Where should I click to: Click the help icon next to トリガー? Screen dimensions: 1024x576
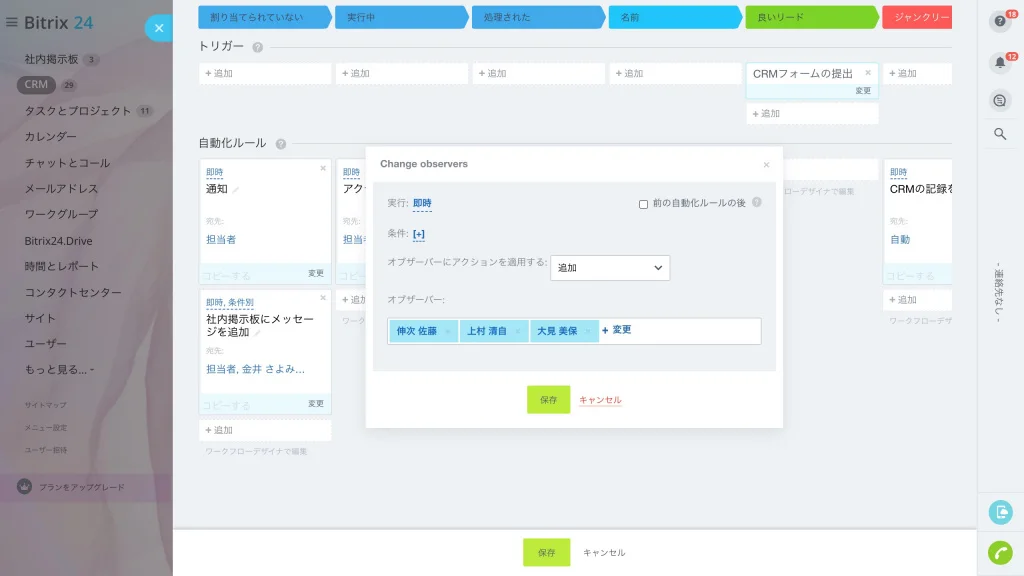[x=257, y=47]
